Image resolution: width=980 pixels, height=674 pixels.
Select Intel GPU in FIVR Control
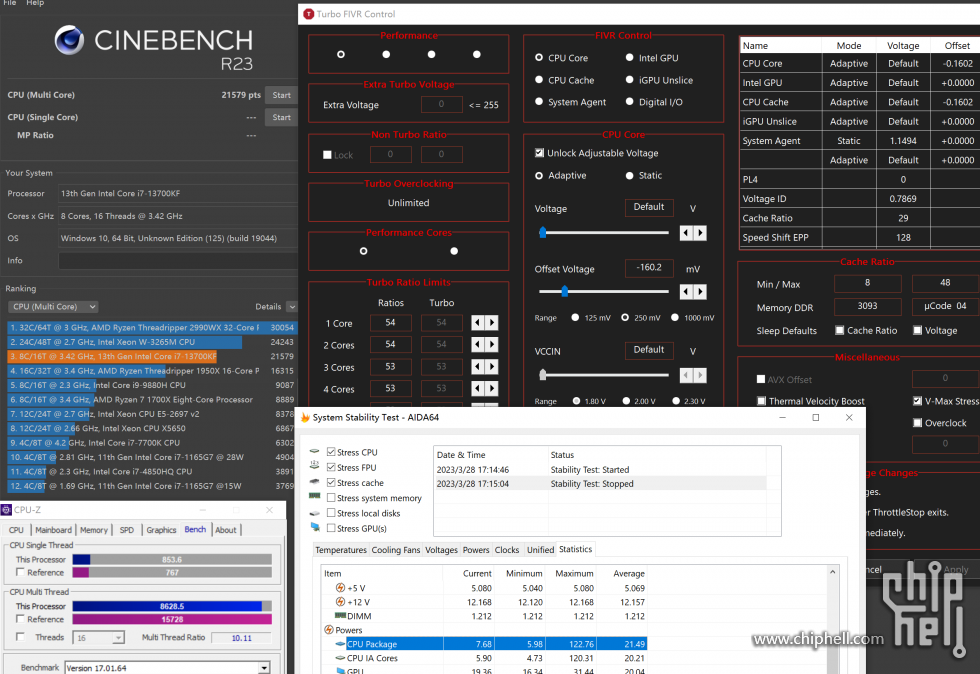click(629, 58)
